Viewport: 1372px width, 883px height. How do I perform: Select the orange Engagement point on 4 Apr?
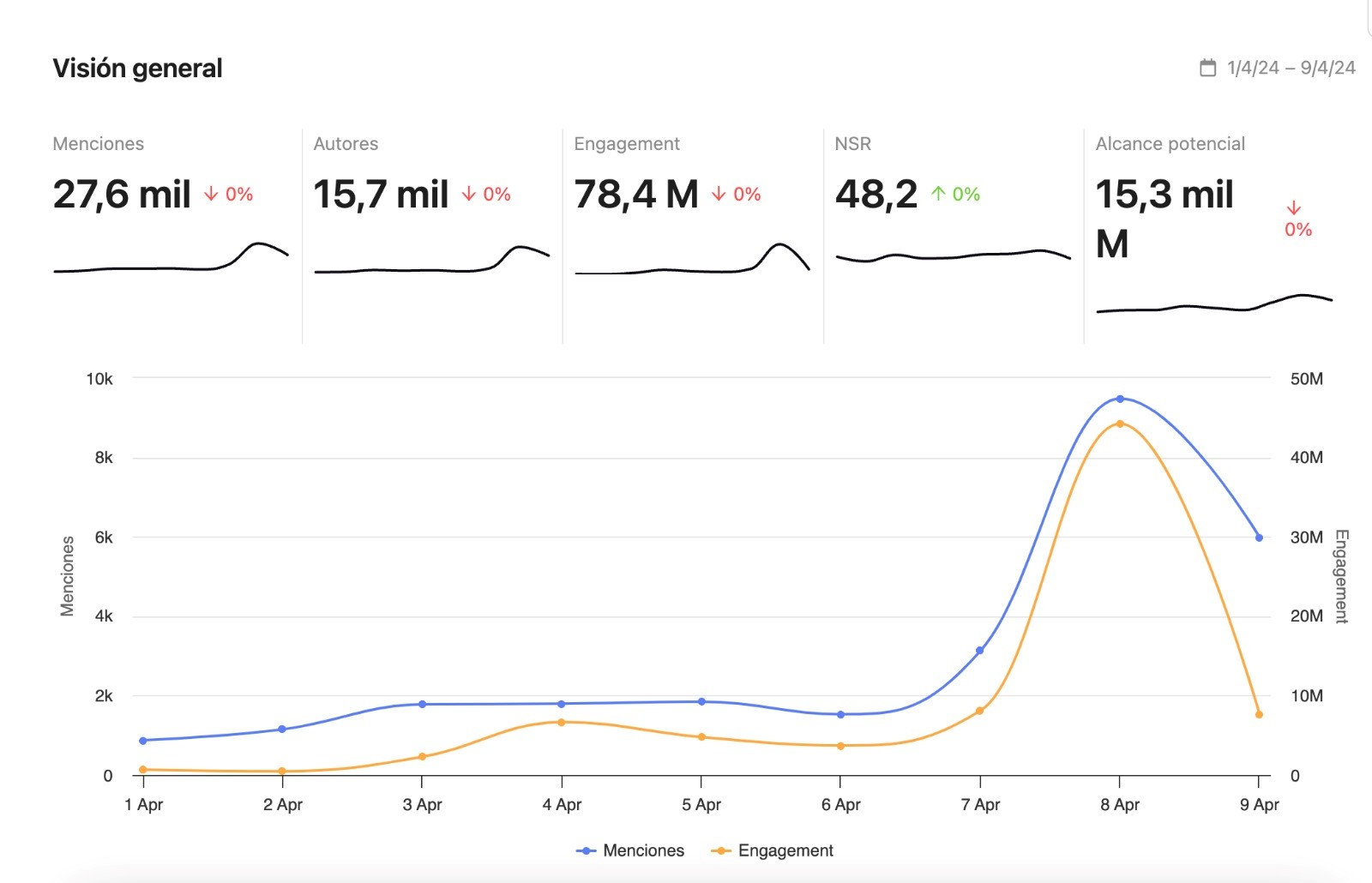[x=562, y=722]
